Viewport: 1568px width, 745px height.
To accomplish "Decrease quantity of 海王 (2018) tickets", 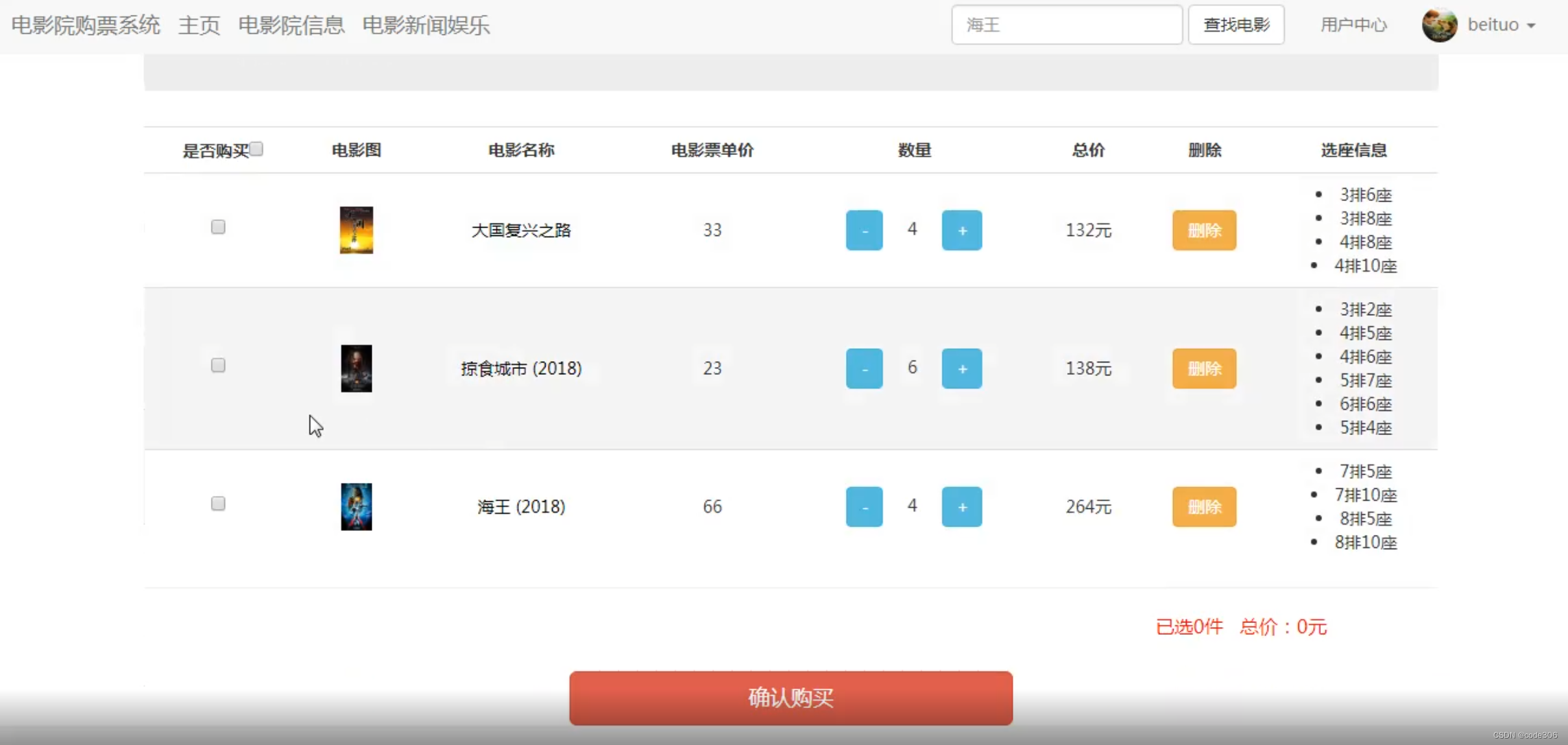I will [x=864, y=506].
